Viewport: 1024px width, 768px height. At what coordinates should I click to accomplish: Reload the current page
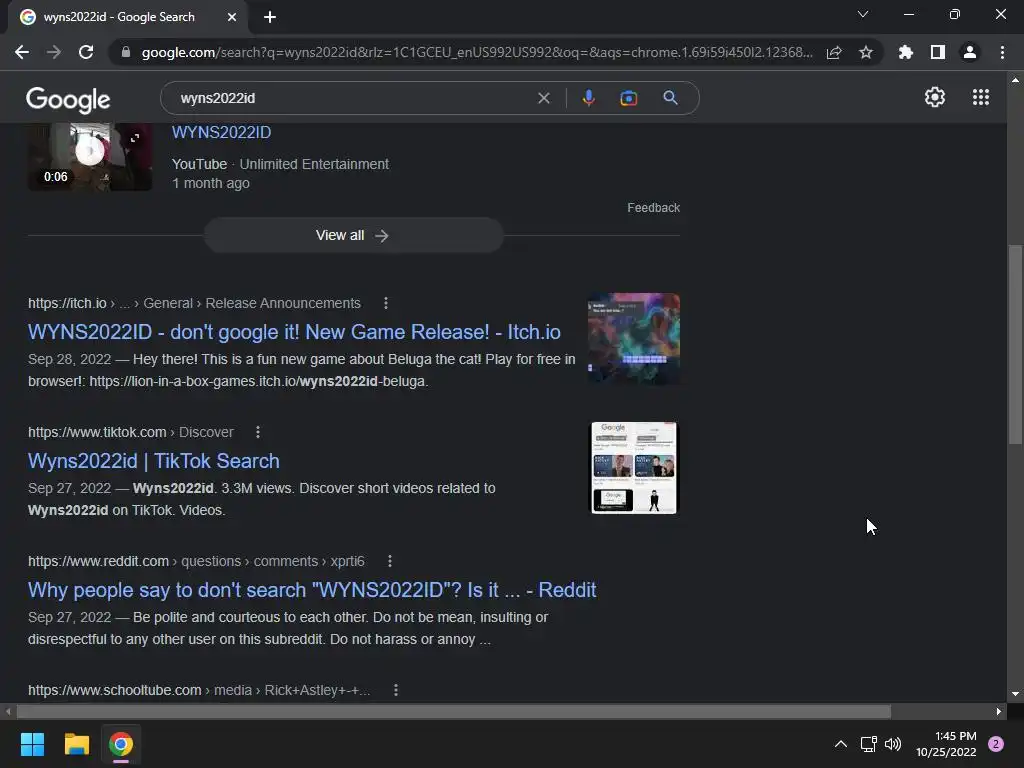tap(86, 52)
